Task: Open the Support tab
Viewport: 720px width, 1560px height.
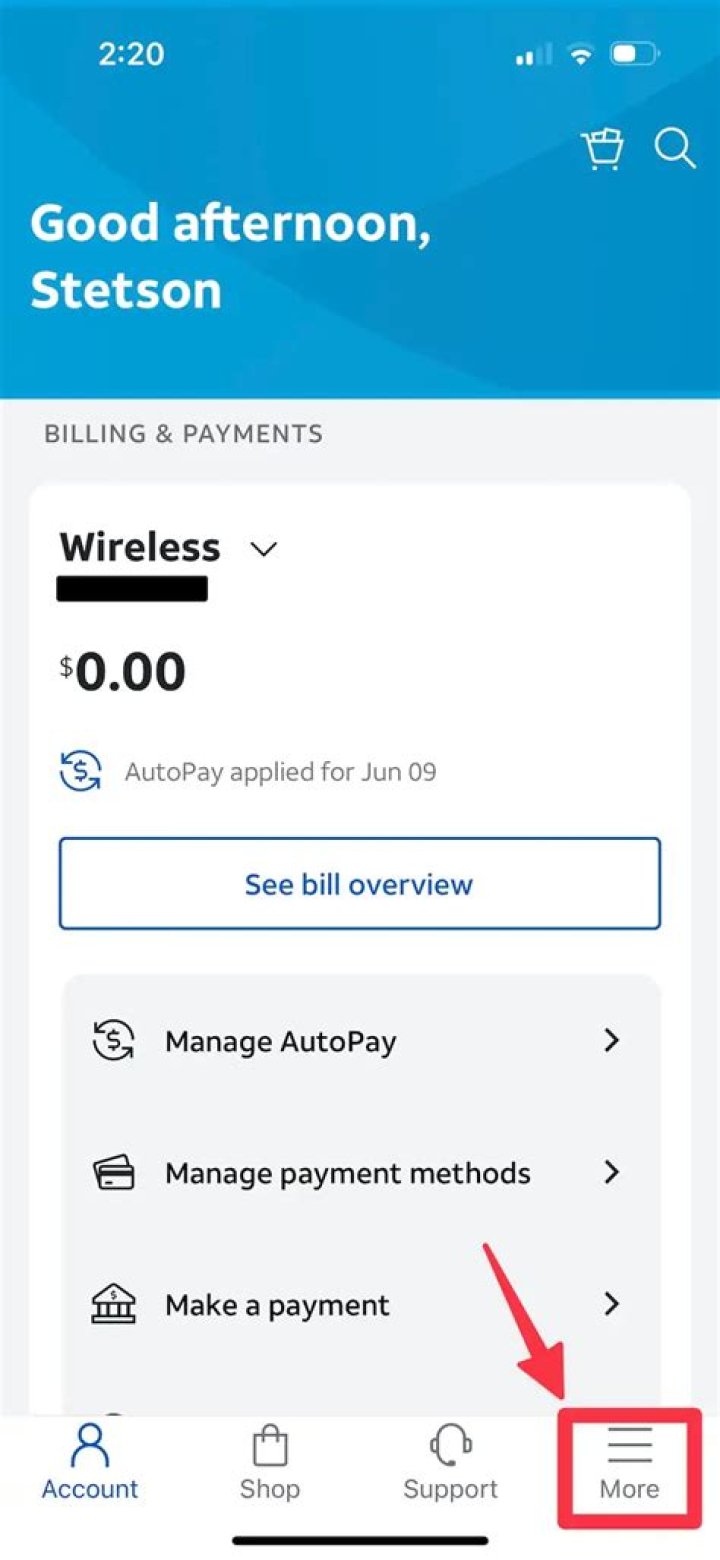Action: [x=450, y=1462]
